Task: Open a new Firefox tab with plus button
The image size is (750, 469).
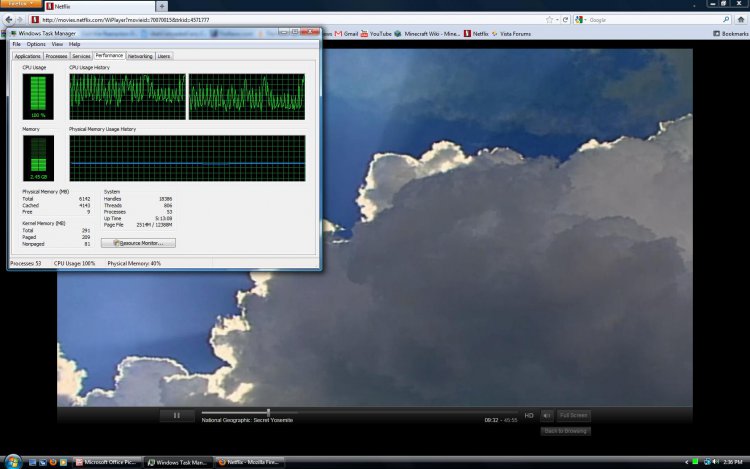Action: 162,6
